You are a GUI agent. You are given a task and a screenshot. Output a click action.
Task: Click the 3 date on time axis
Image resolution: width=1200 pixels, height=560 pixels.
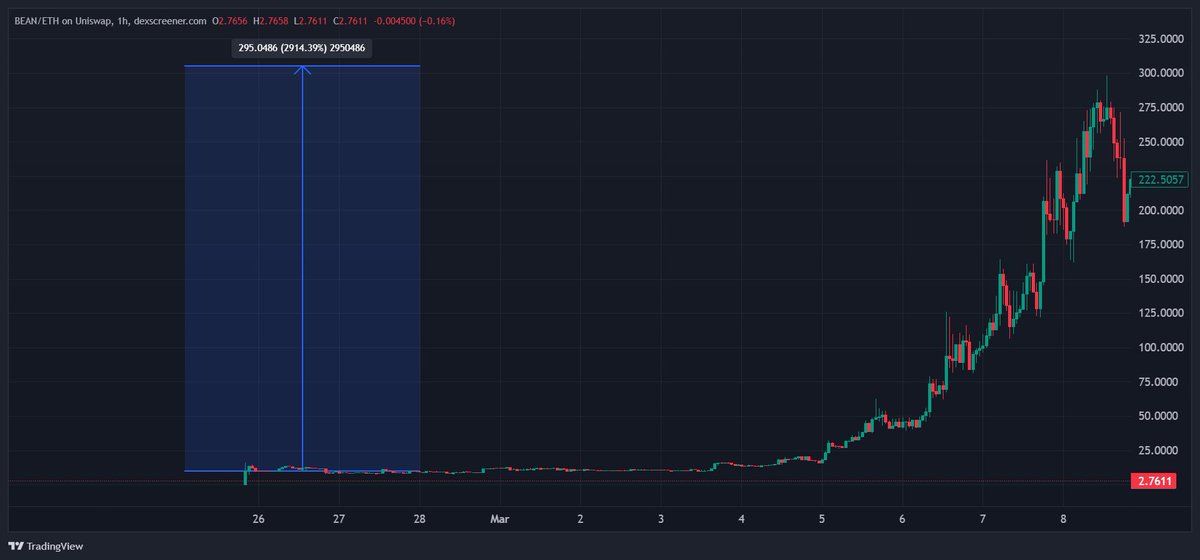pos(661,519)
